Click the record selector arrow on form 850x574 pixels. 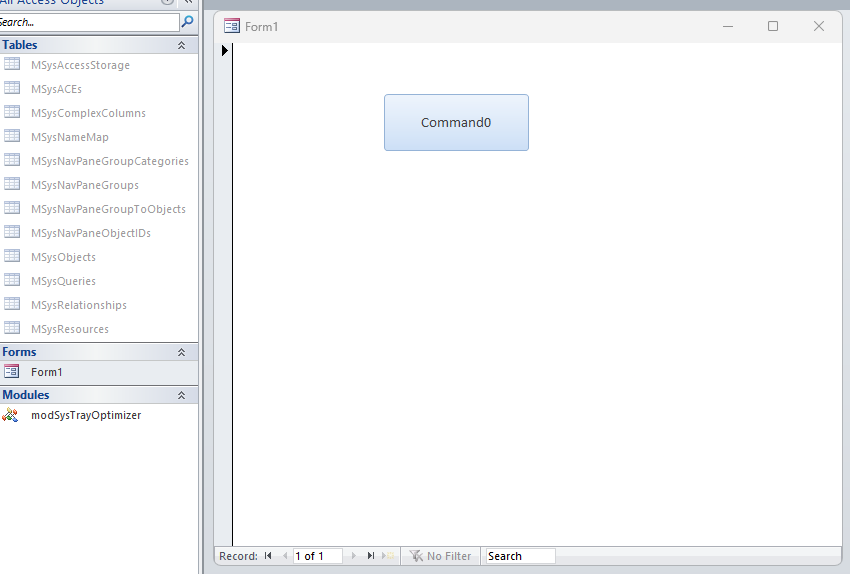point(225,50)
